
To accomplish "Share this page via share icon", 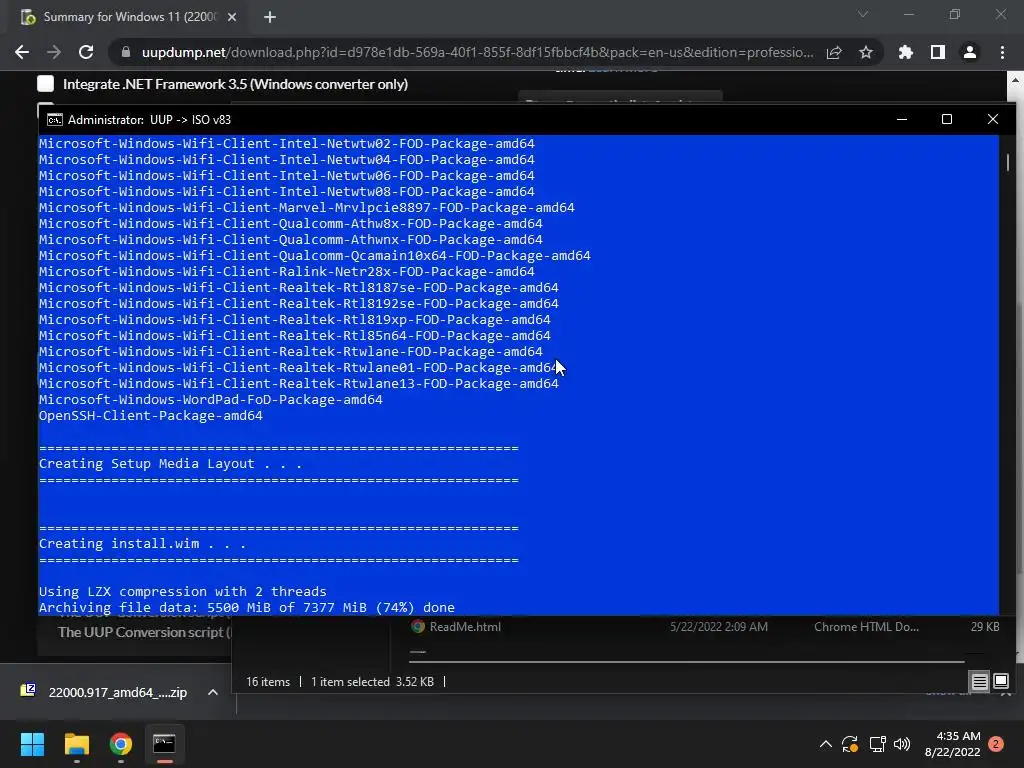I will [x=834, y=52].
